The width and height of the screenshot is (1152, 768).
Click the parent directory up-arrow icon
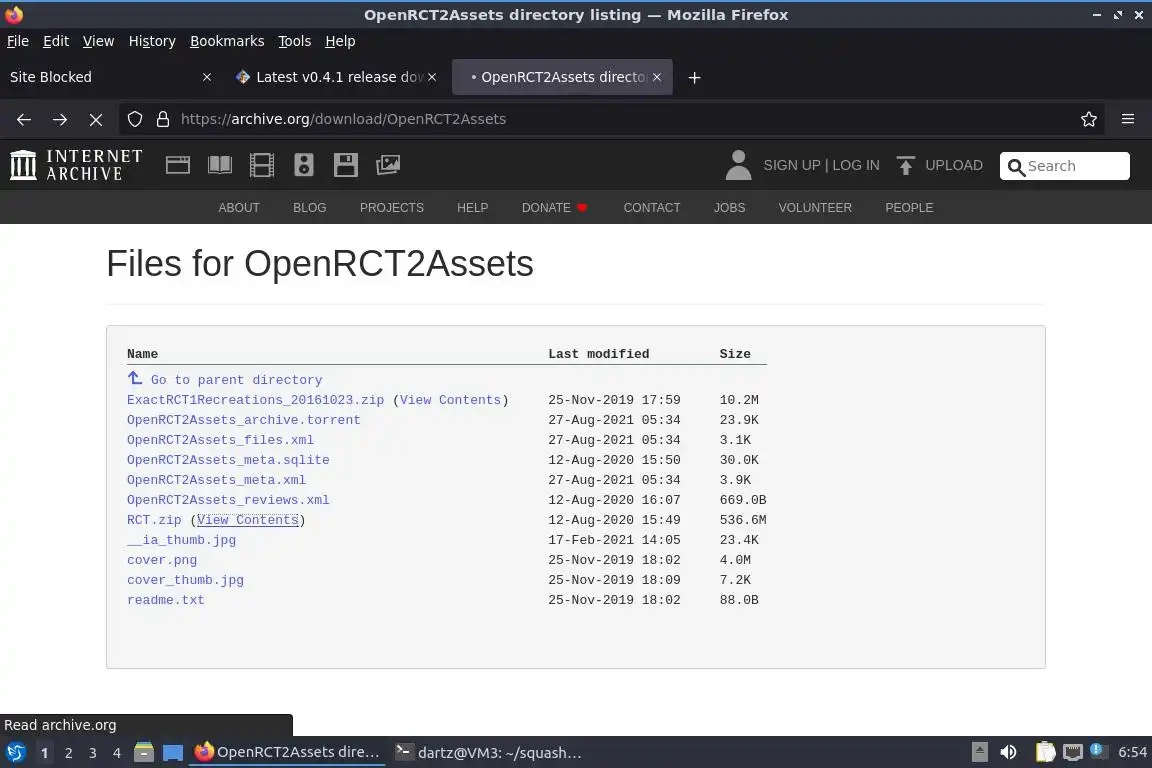[135, 378]
